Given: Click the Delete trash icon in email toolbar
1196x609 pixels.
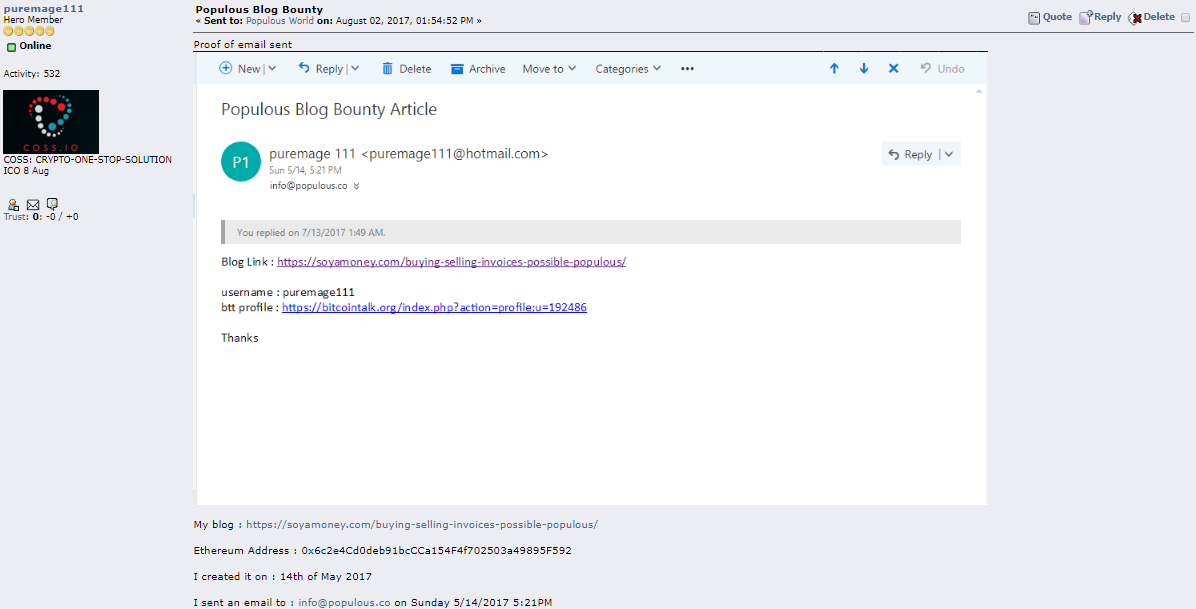Looking at the screenshot, I should point(387,69).
